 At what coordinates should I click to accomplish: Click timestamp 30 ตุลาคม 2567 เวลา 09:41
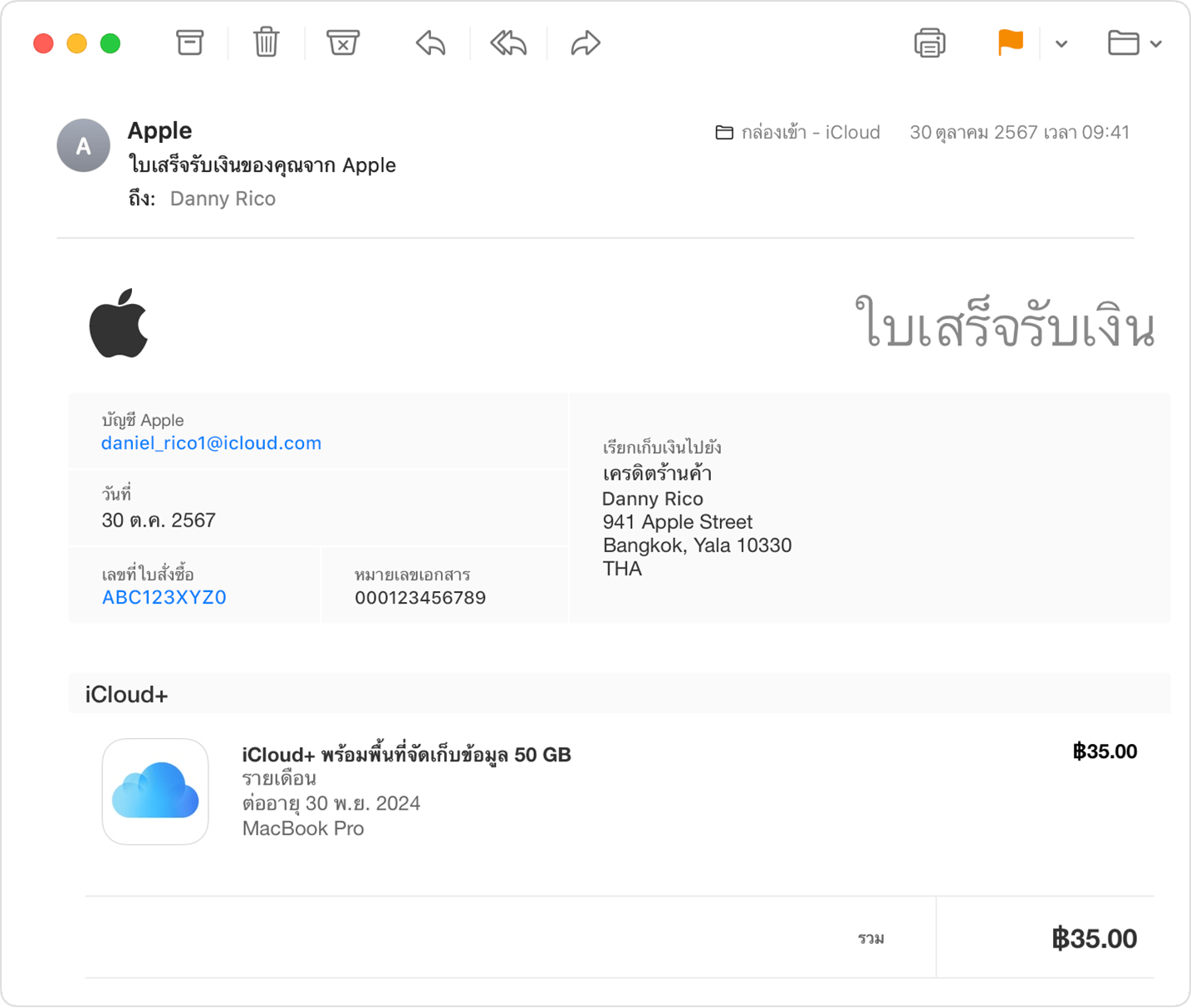coord(1020,132)
